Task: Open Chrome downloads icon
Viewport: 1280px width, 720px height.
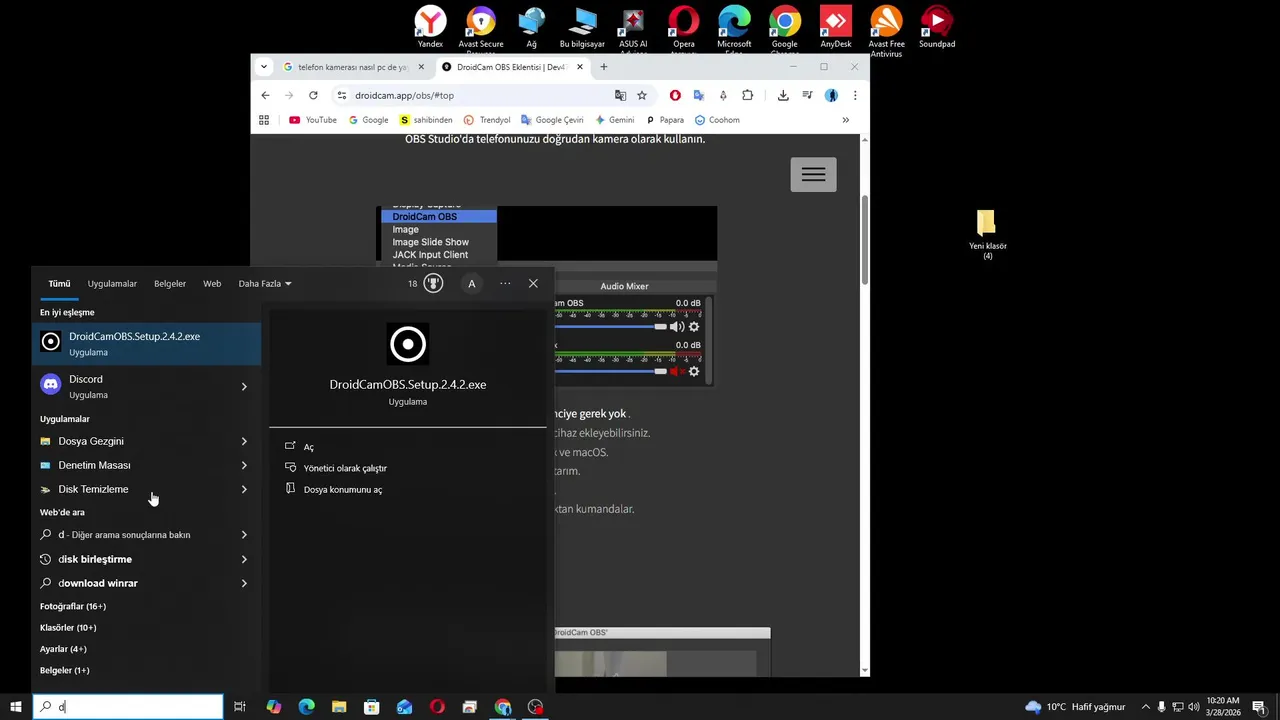Action: tap(783, 95)
